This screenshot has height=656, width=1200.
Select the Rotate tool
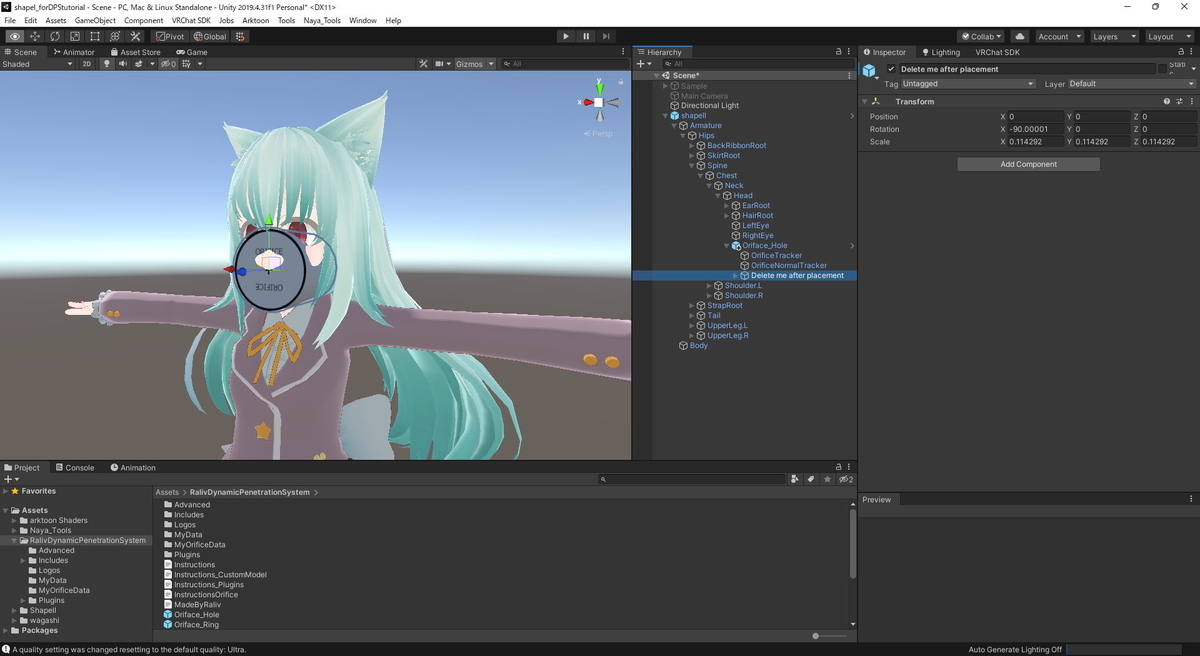(x=54, y=35)
